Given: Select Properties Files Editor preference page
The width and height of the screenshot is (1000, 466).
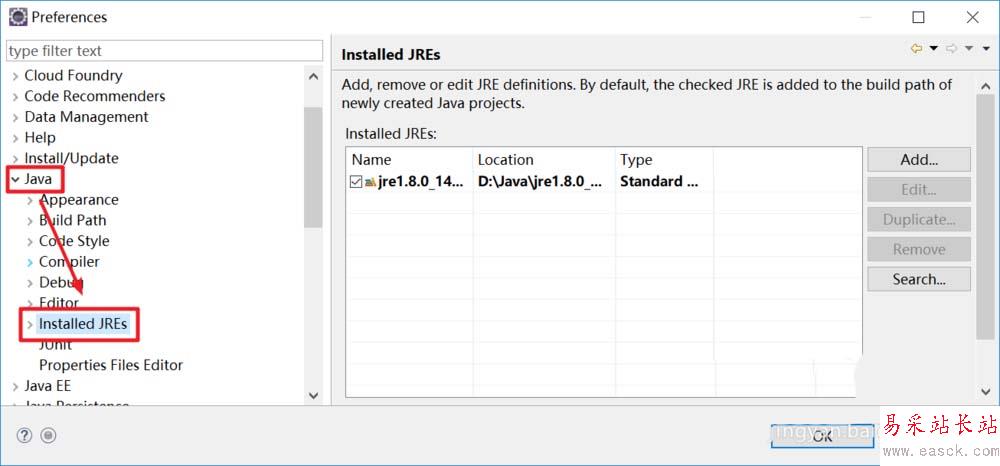Looking at the screenshot, I should click(x=110, y=365).
